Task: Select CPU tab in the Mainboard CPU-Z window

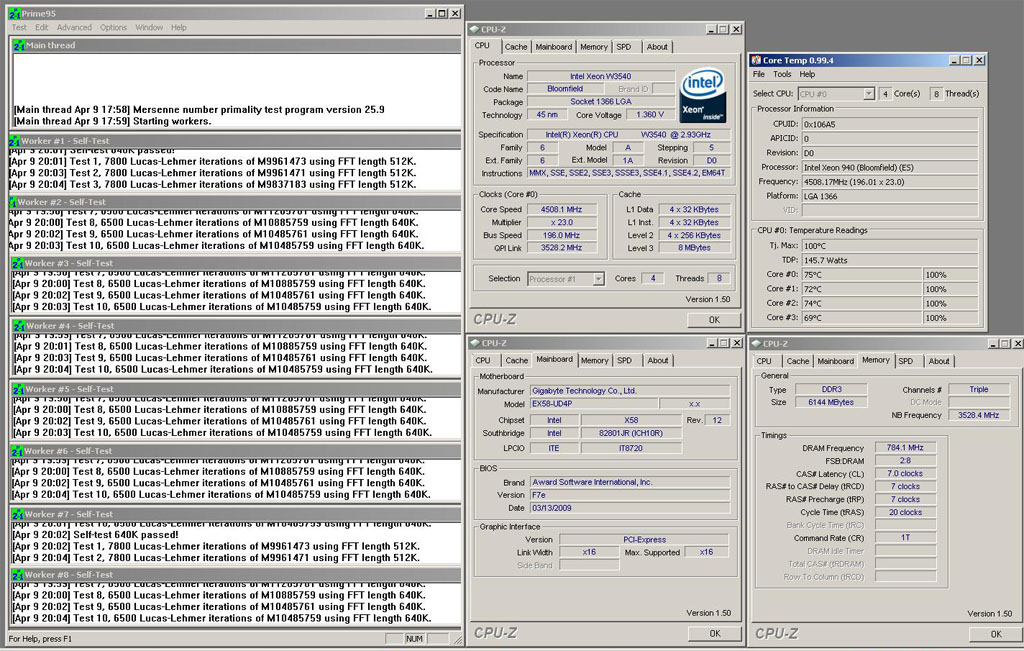Action: 483,360
